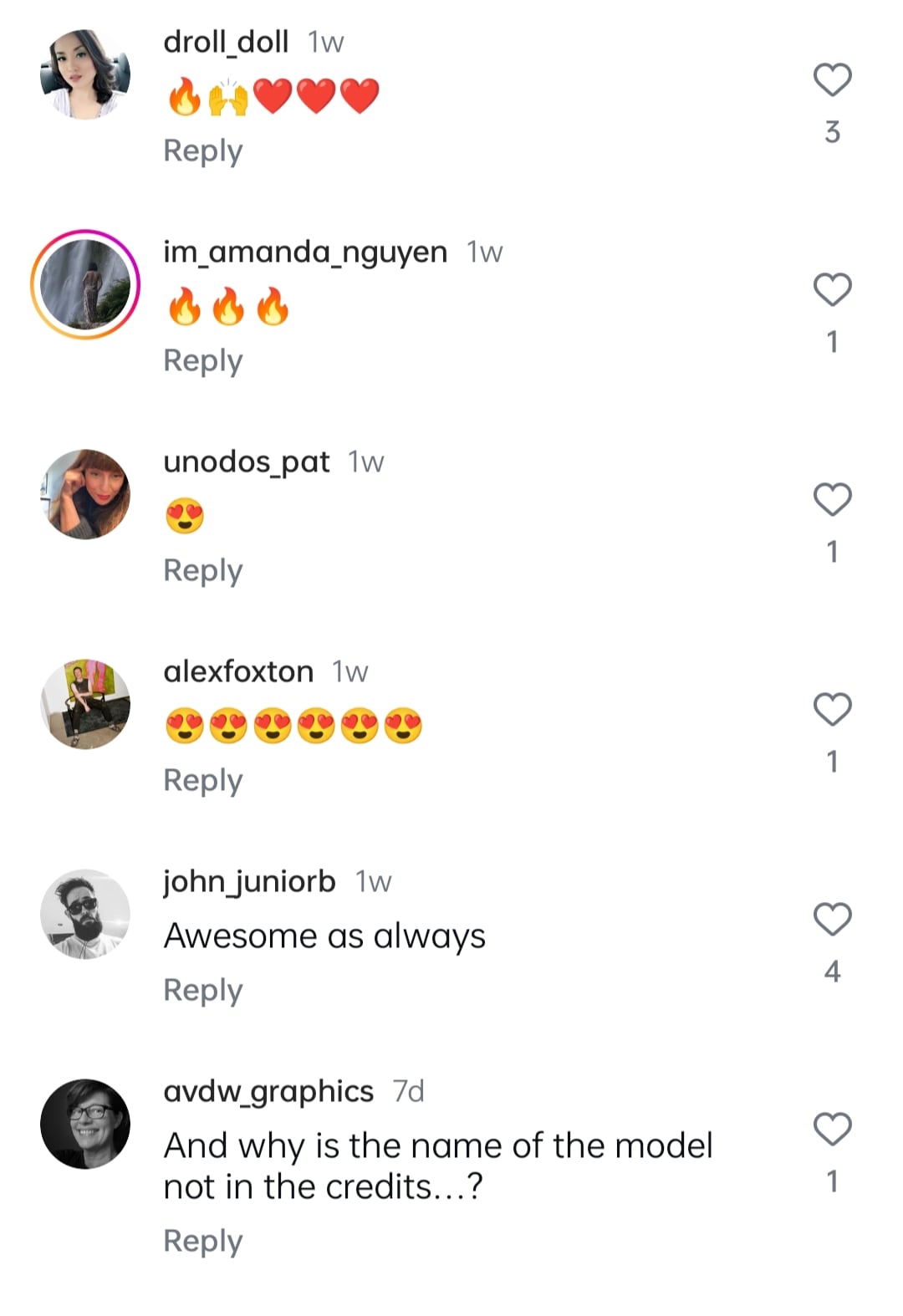
Task: Open the john_juniorb username link
Action: [249, 882]
